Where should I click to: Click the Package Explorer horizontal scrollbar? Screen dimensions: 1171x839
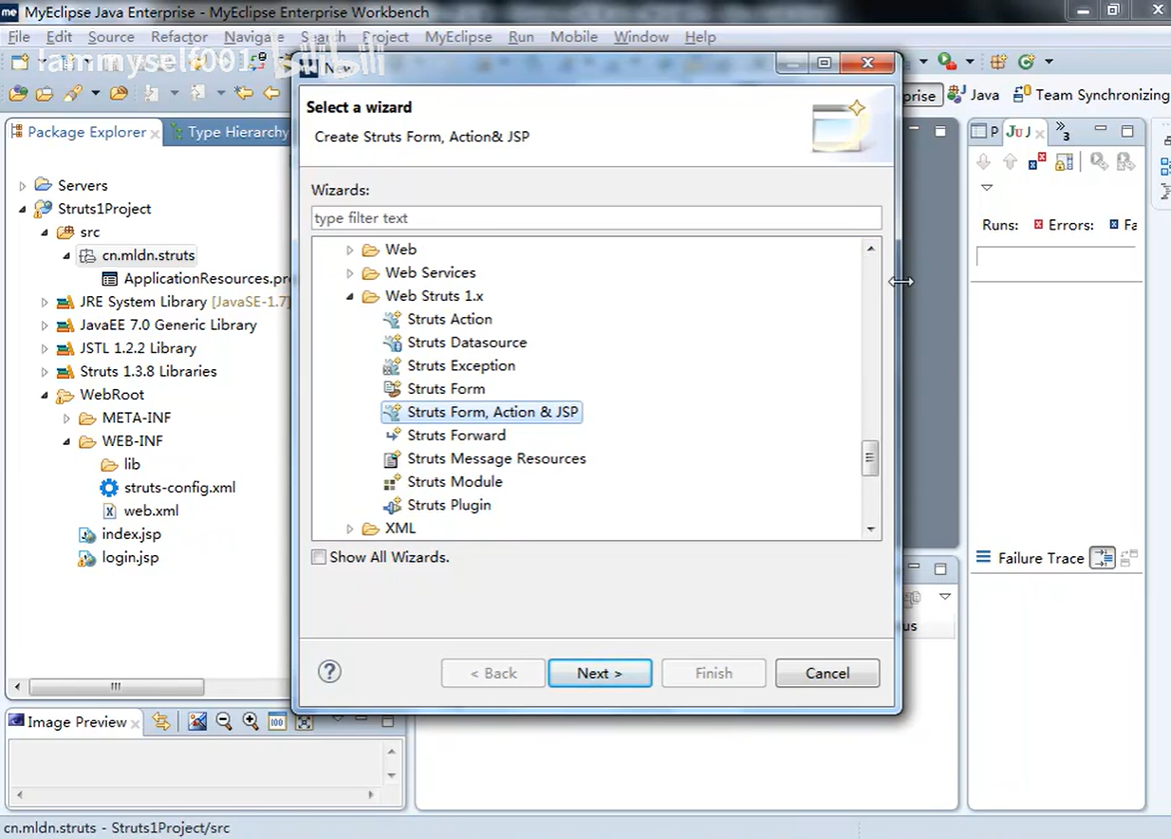tap(116, 686)
